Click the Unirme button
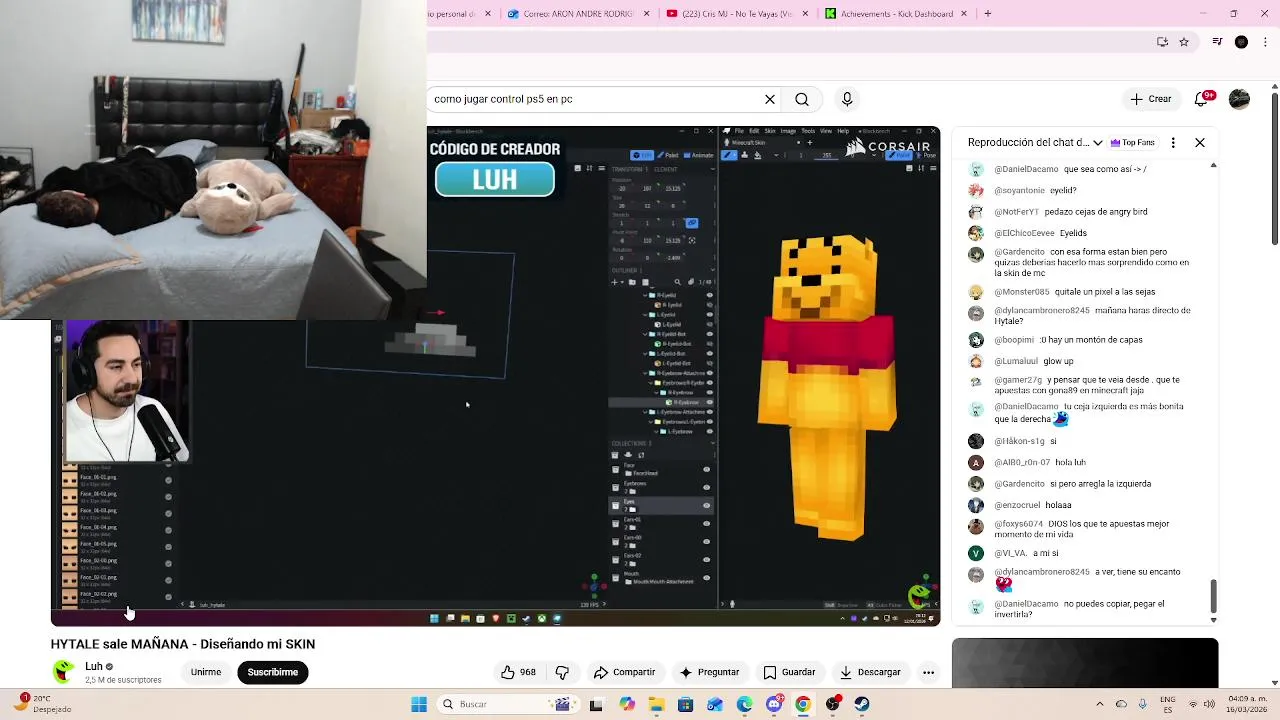 206,672
